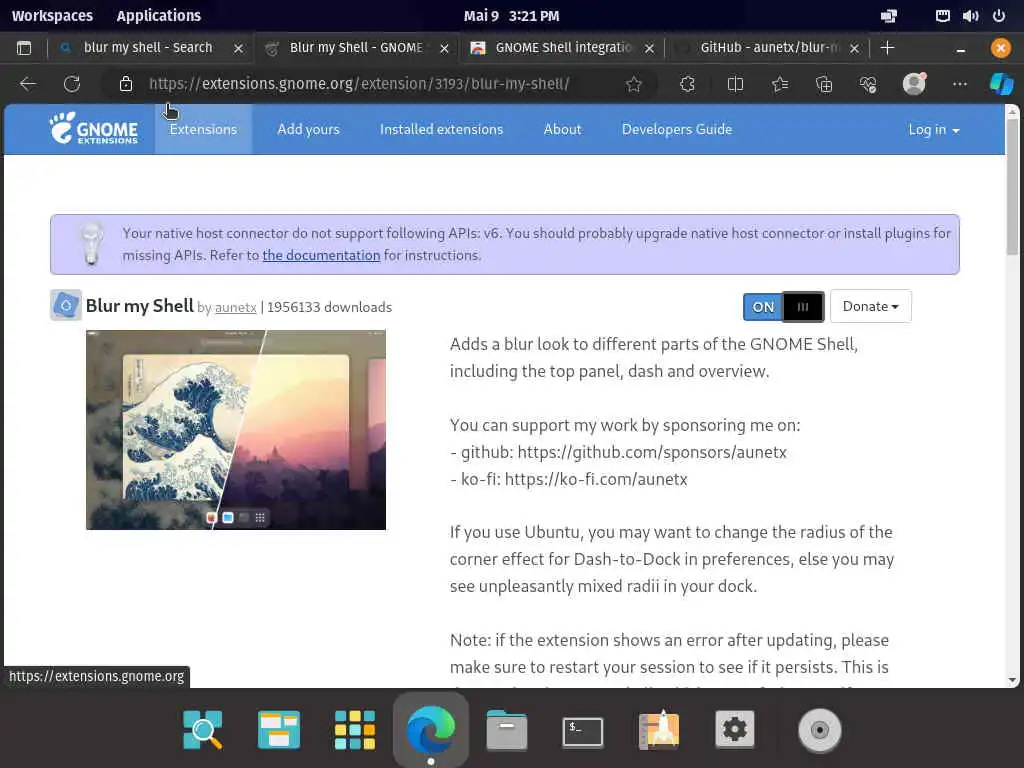1024x768 pixels.
Task: Follow 'the documentation' link
Action: [x=321, y=255]
